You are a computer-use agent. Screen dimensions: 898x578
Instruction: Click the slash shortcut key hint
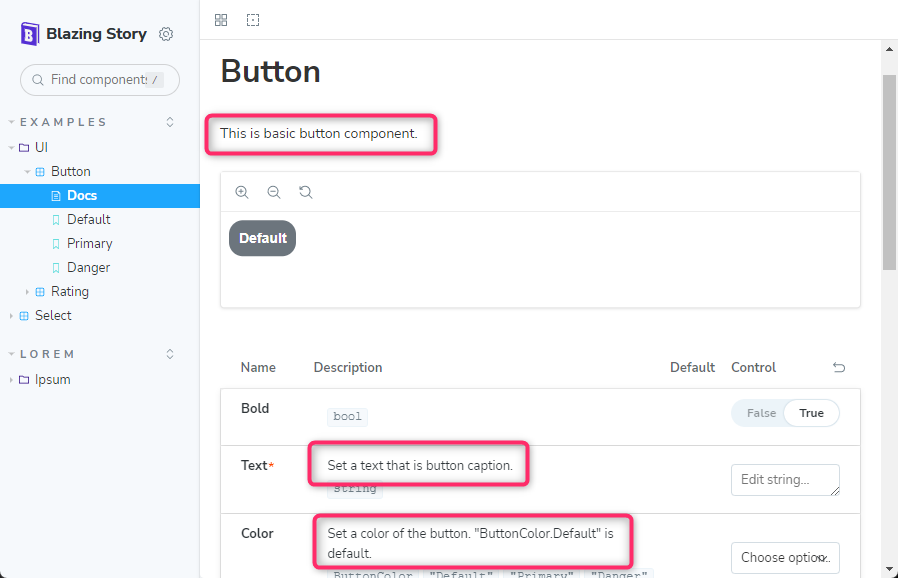(155, 80)
